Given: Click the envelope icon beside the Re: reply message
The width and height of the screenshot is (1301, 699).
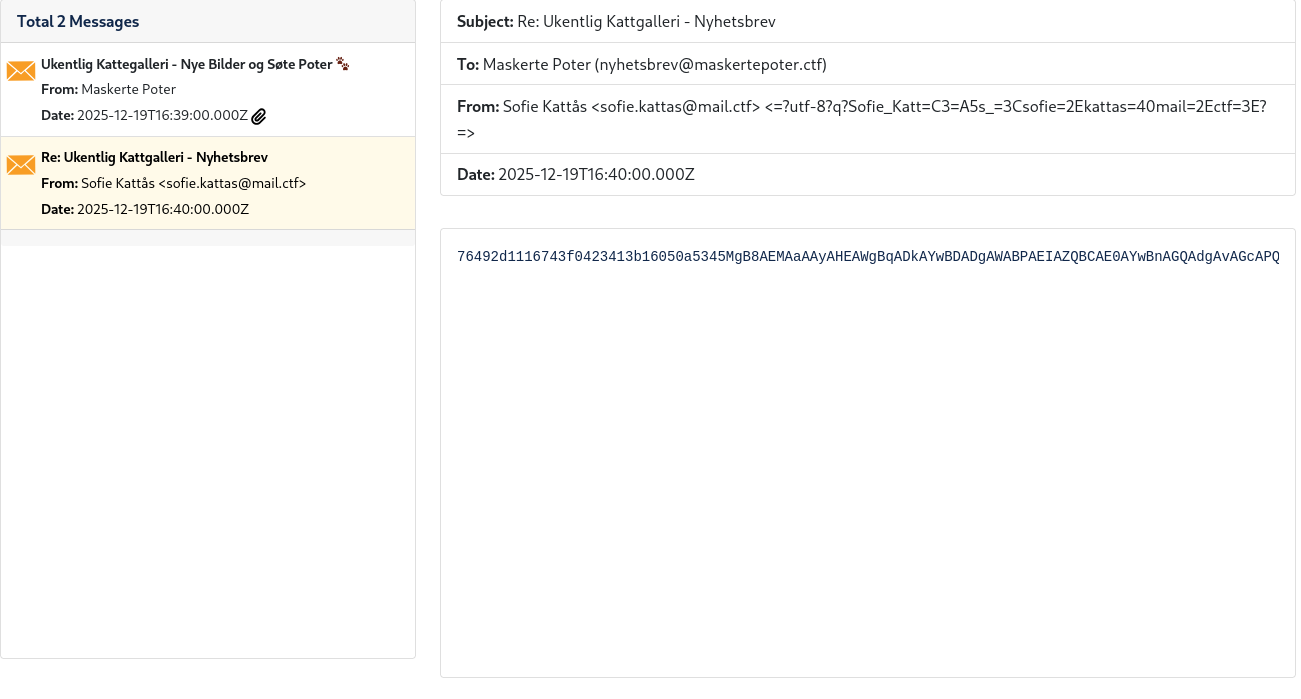Looking at the screenshot, I should [x=21, y=165].
